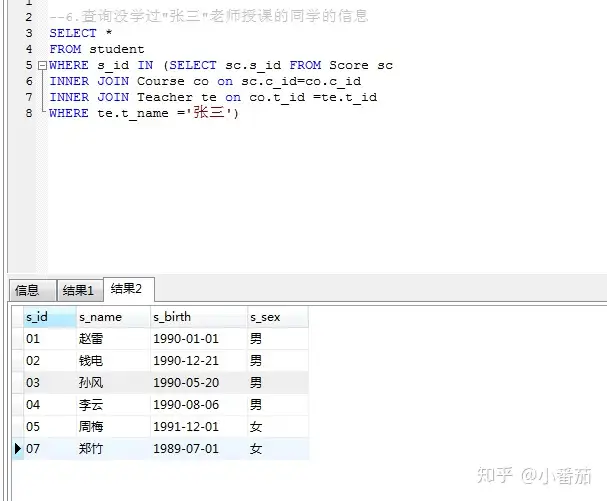The height and width of the screenshot is (501, 607).
Task: Switch to the 结果1 tab
Action: 80,290
